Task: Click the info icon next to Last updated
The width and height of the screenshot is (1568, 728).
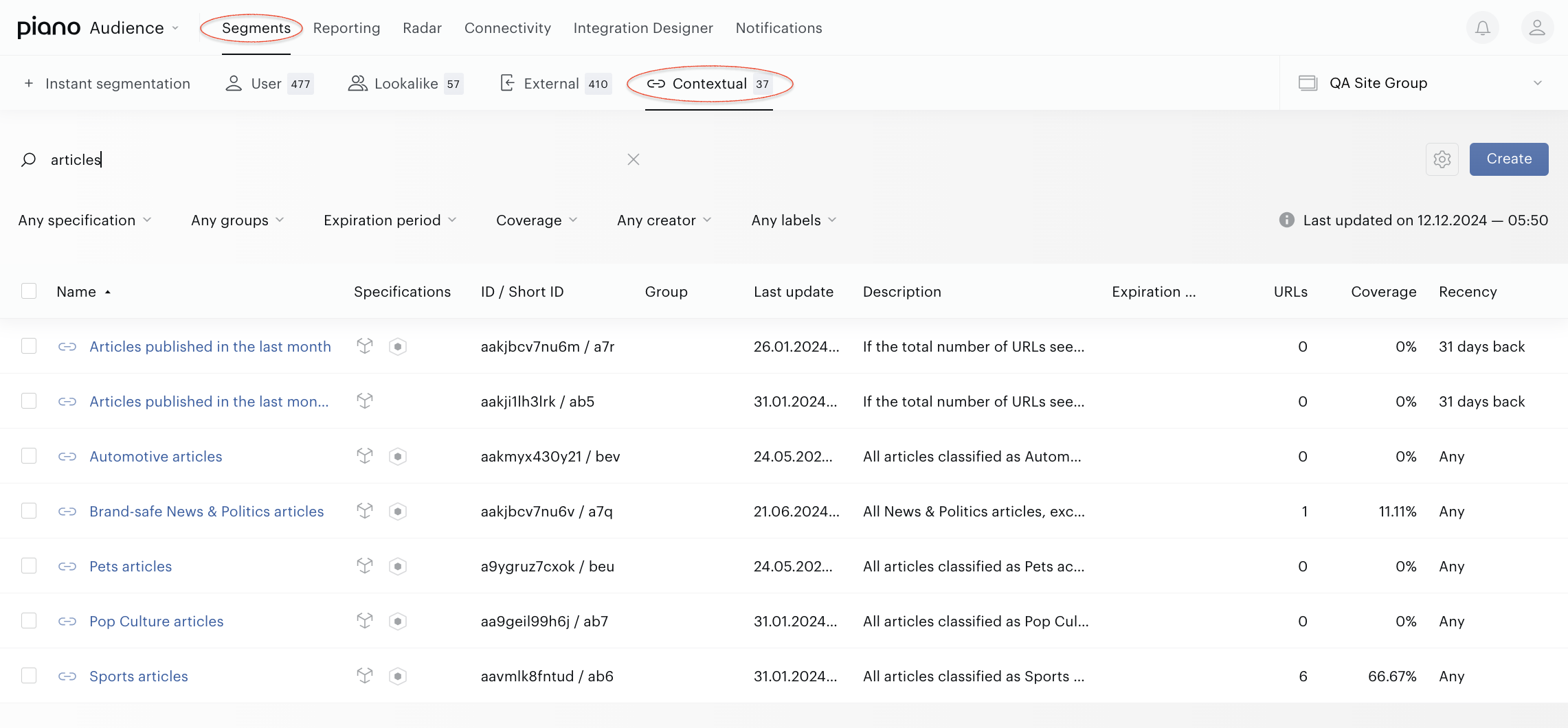Action: pos(1286,220)
